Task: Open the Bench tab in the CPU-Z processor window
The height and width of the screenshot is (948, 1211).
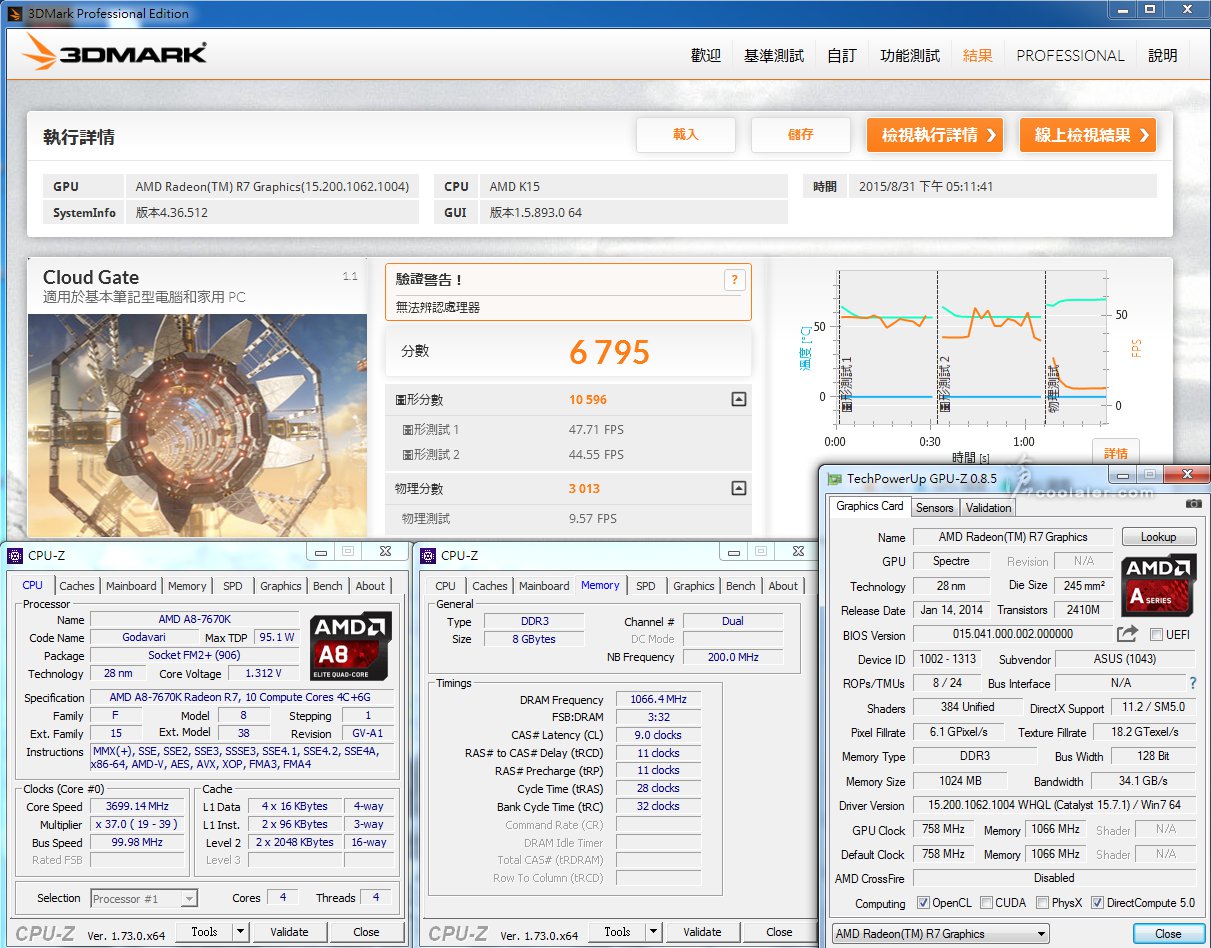Action: [328, 586]
